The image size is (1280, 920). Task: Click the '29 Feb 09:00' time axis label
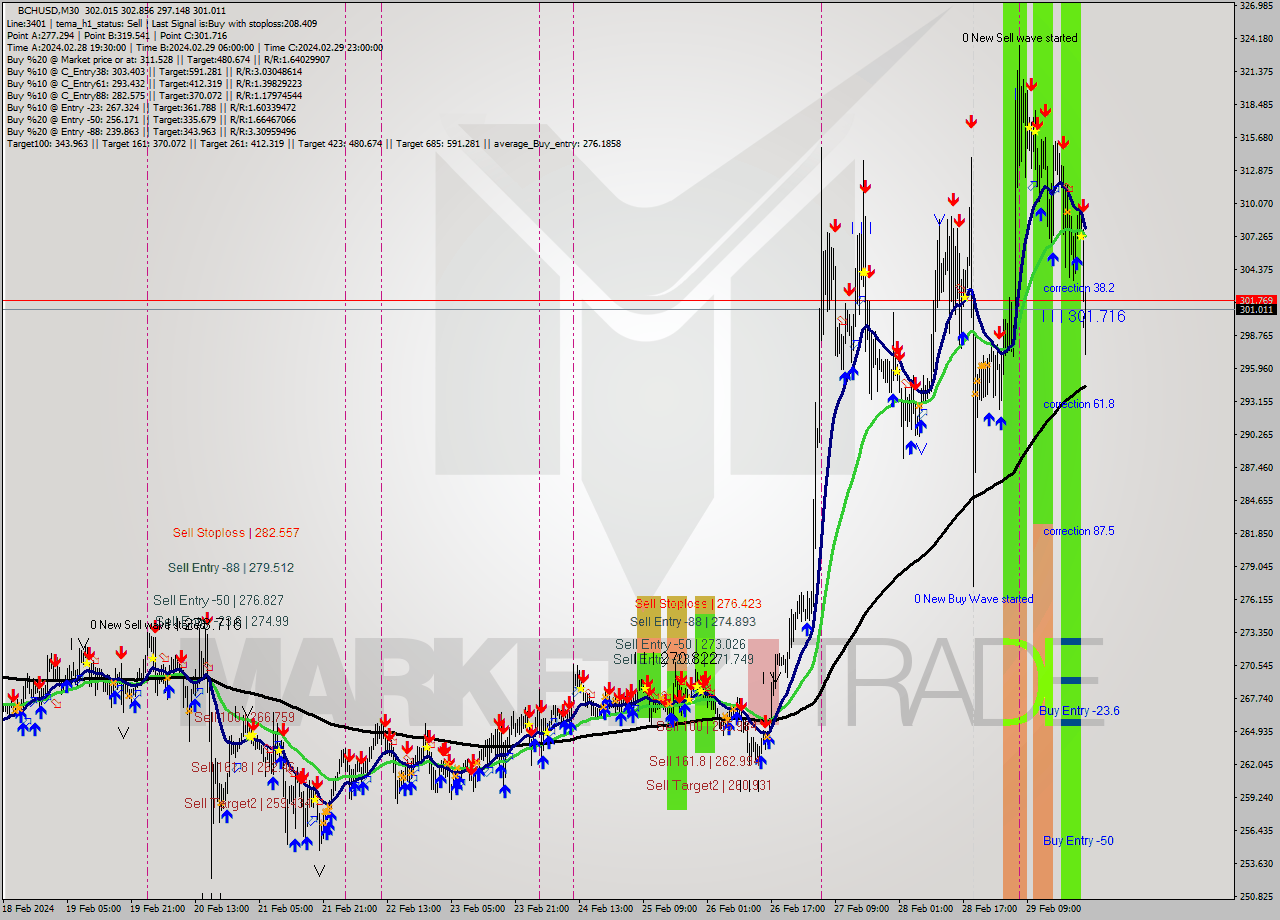click(x=1053, y=909)
